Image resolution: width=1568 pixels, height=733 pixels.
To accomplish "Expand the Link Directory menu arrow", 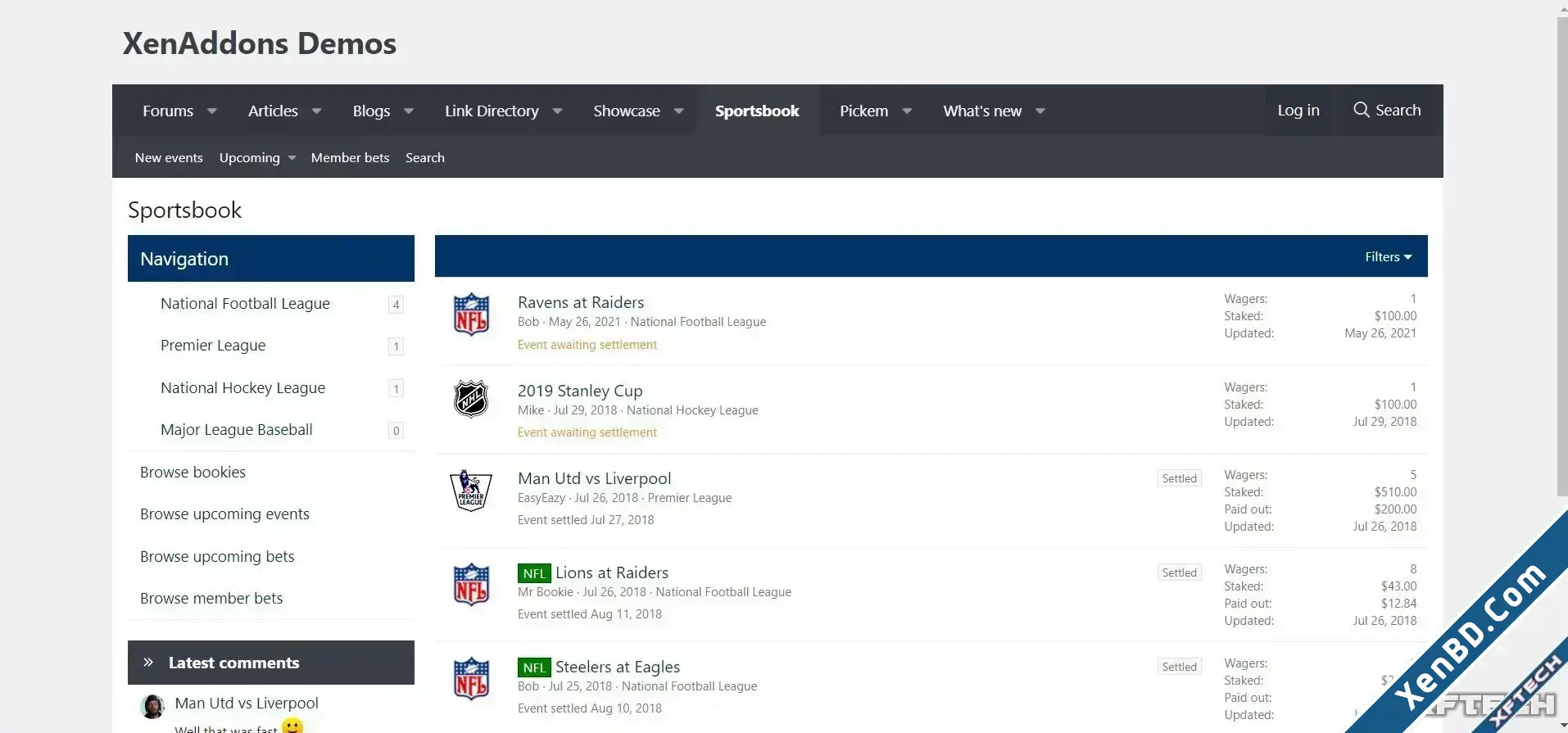I will pyautogui.click(x=558, y=111).
